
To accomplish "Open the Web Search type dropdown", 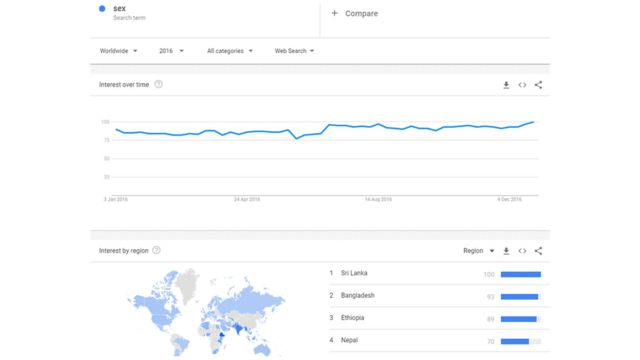I will click(x=294, y=51).
